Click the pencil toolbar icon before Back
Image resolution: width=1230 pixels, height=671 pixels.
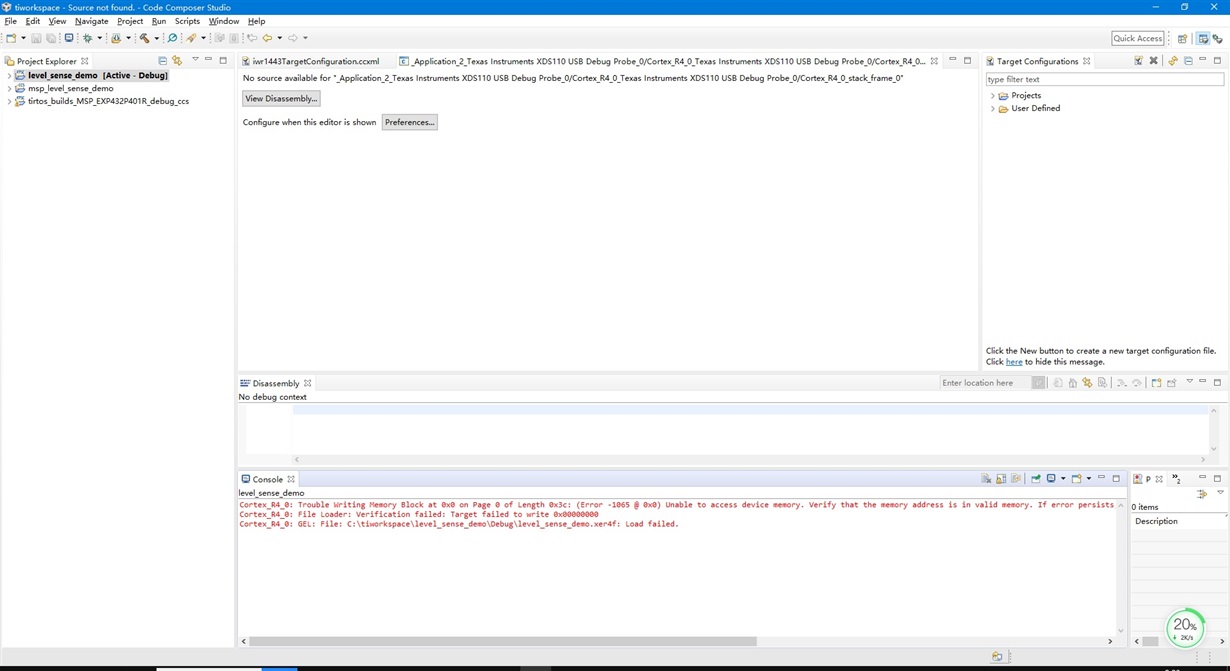click(x=190, y=38)
